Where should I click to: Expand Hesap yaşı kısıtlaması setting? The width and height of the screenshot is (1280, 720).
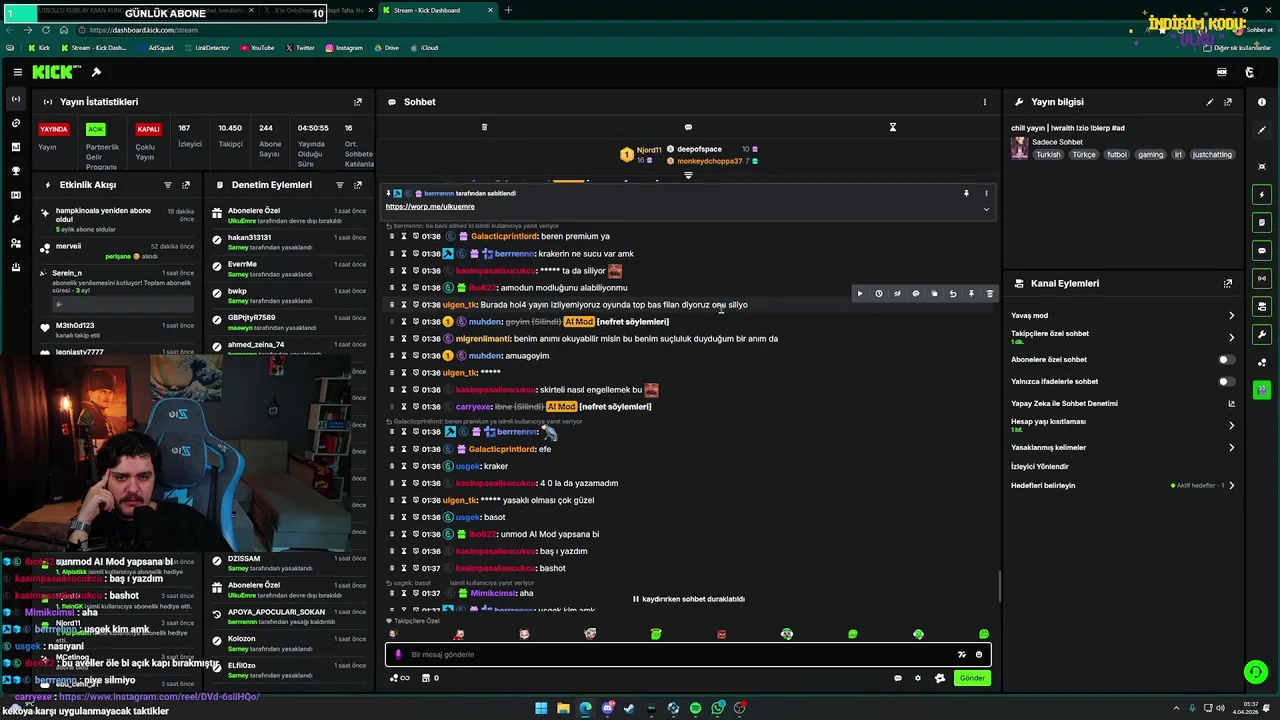[x=1231, y=425]
